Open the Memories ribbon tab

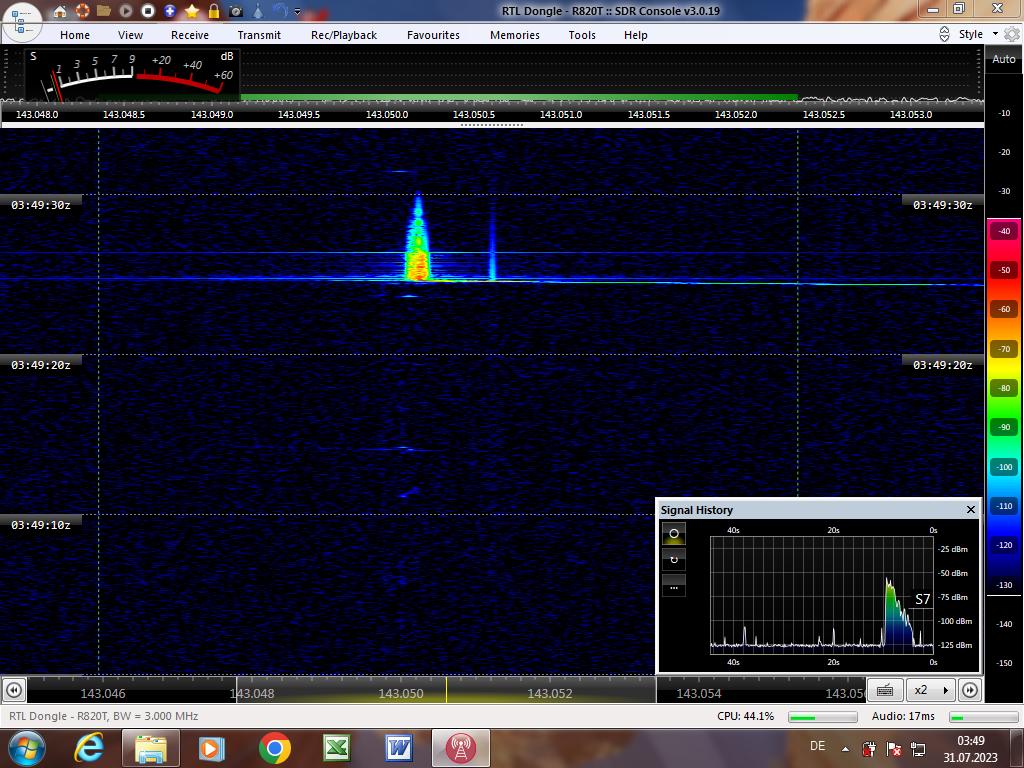pos(515,35)
